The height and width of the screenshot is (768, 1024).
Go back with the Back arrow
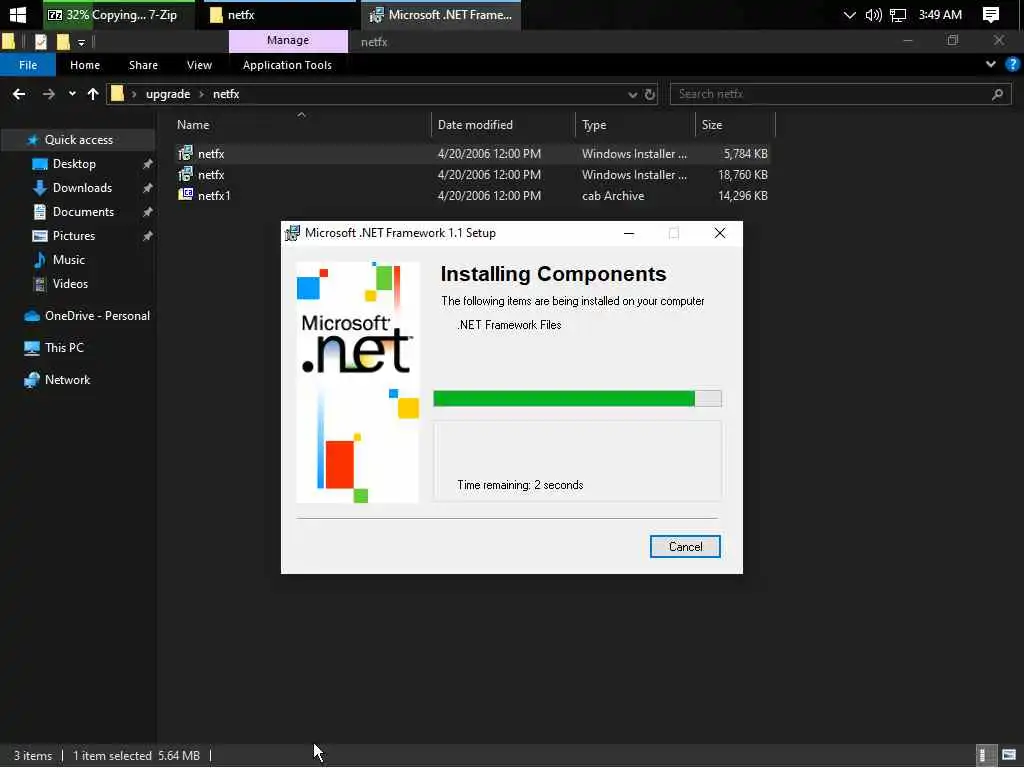(x=19, y=94)
